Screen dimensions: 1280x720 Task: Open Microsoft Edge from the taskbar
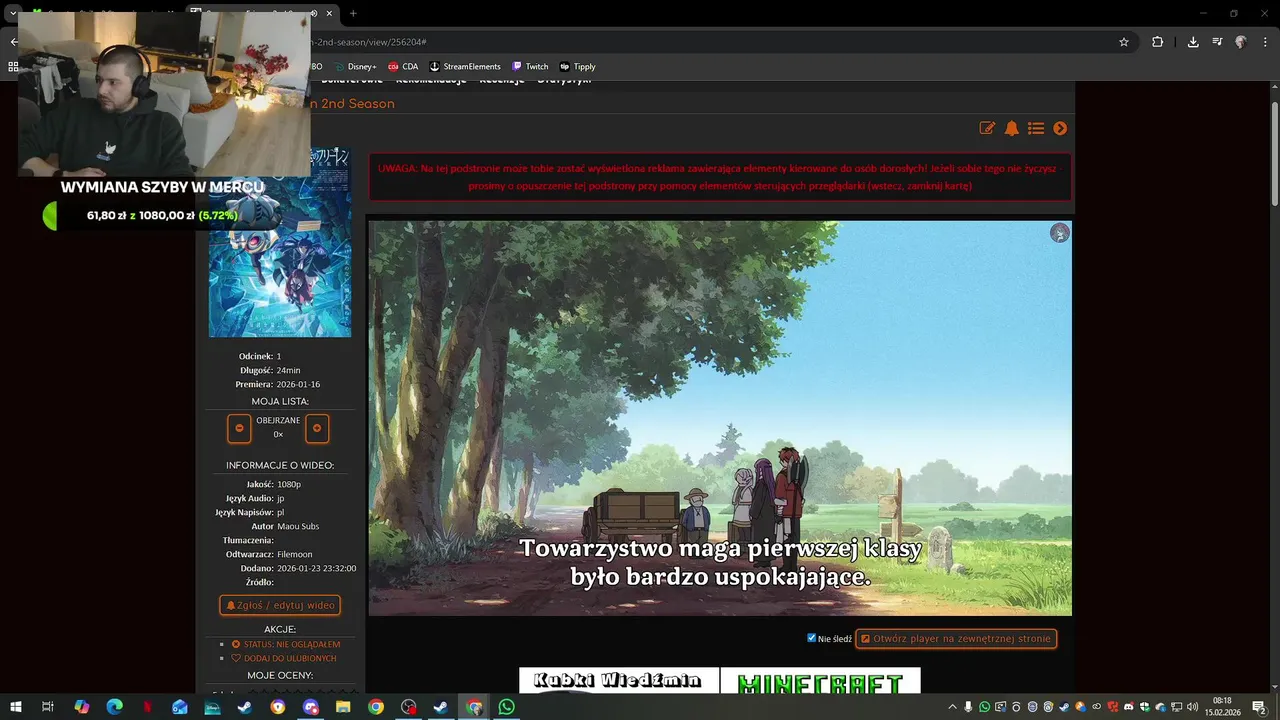114,707
